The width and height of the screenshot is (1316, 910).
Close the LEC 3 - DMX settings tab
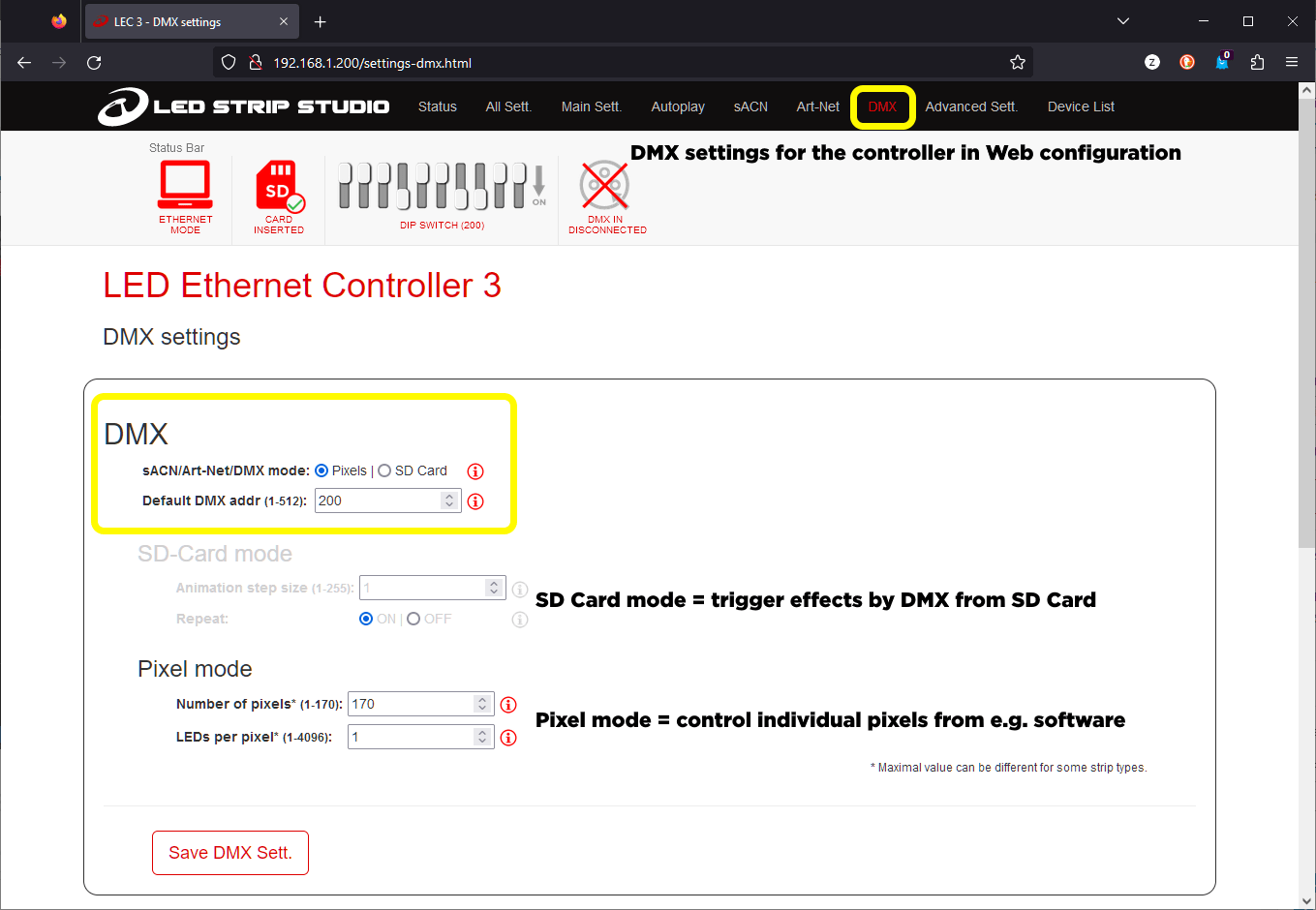(x=284, y=21)
